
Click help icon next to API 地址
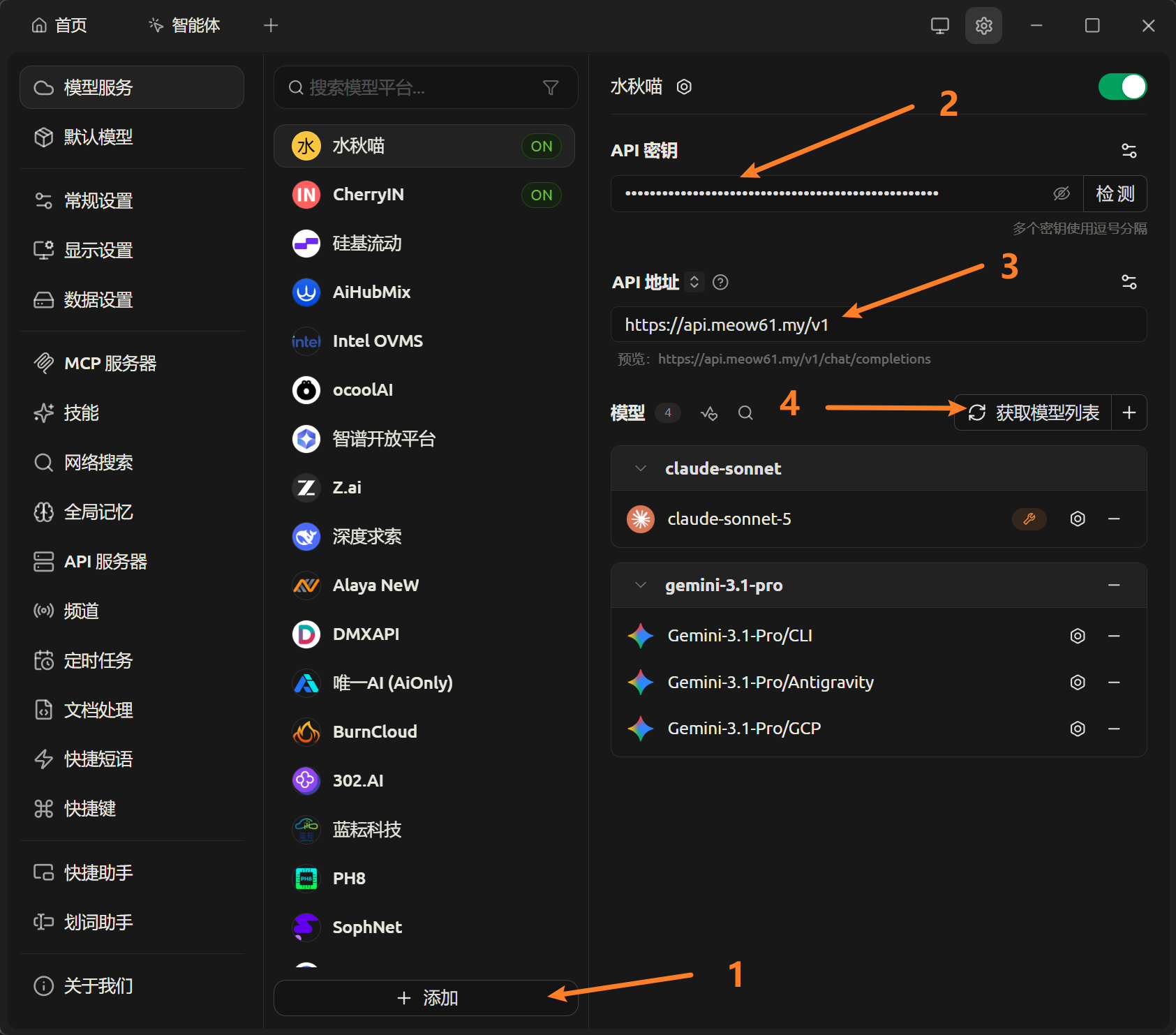click(x=720, y=282)
